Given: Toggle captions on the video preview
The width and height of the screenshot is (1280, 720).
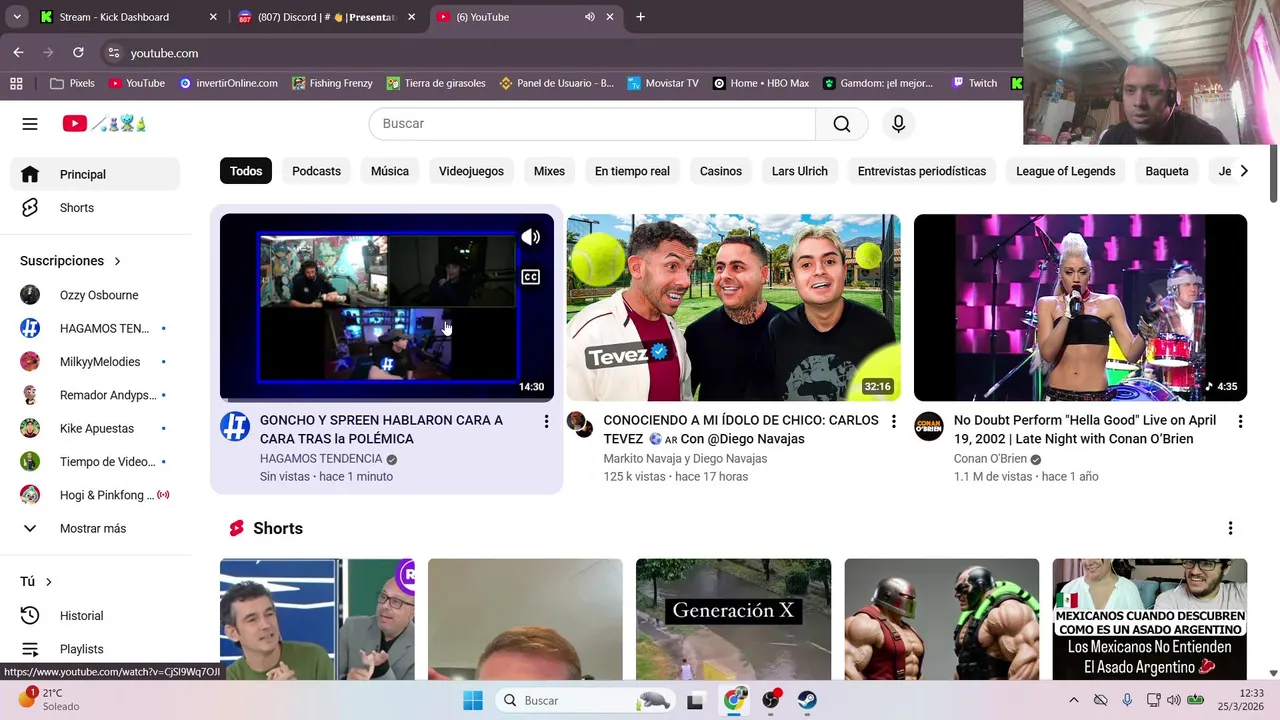Looking at the screenshot, I should pyautogui.click(x=530, y=277).
